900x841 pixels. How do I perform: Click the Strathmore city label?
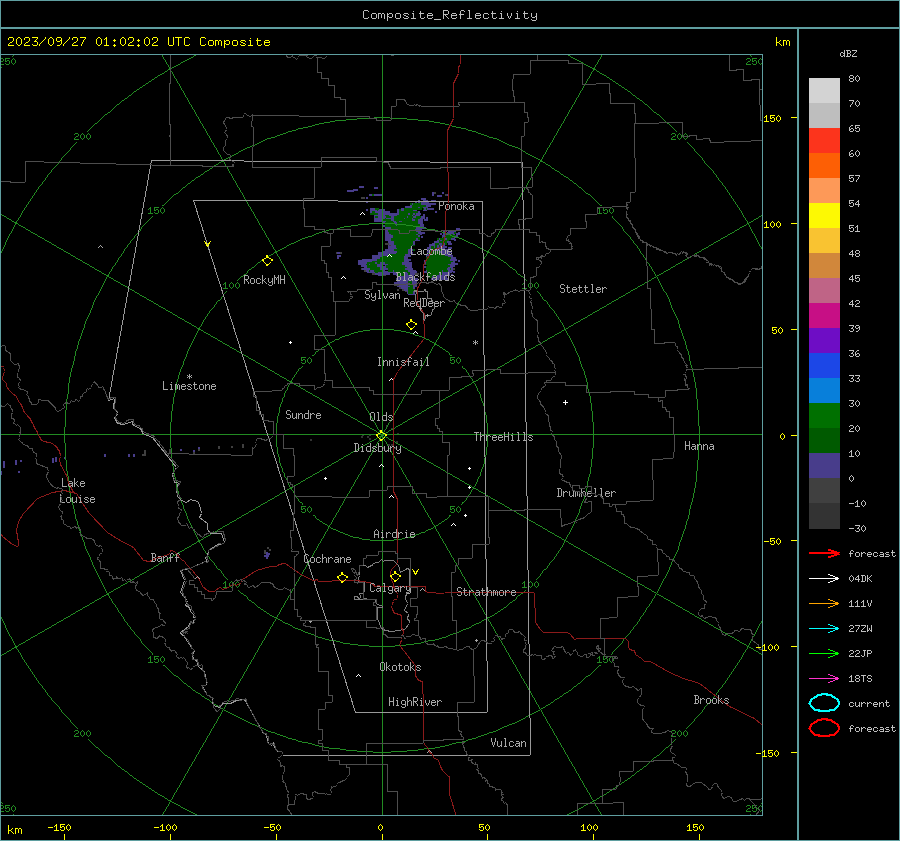pyautogui.click(x=486, y=592)
